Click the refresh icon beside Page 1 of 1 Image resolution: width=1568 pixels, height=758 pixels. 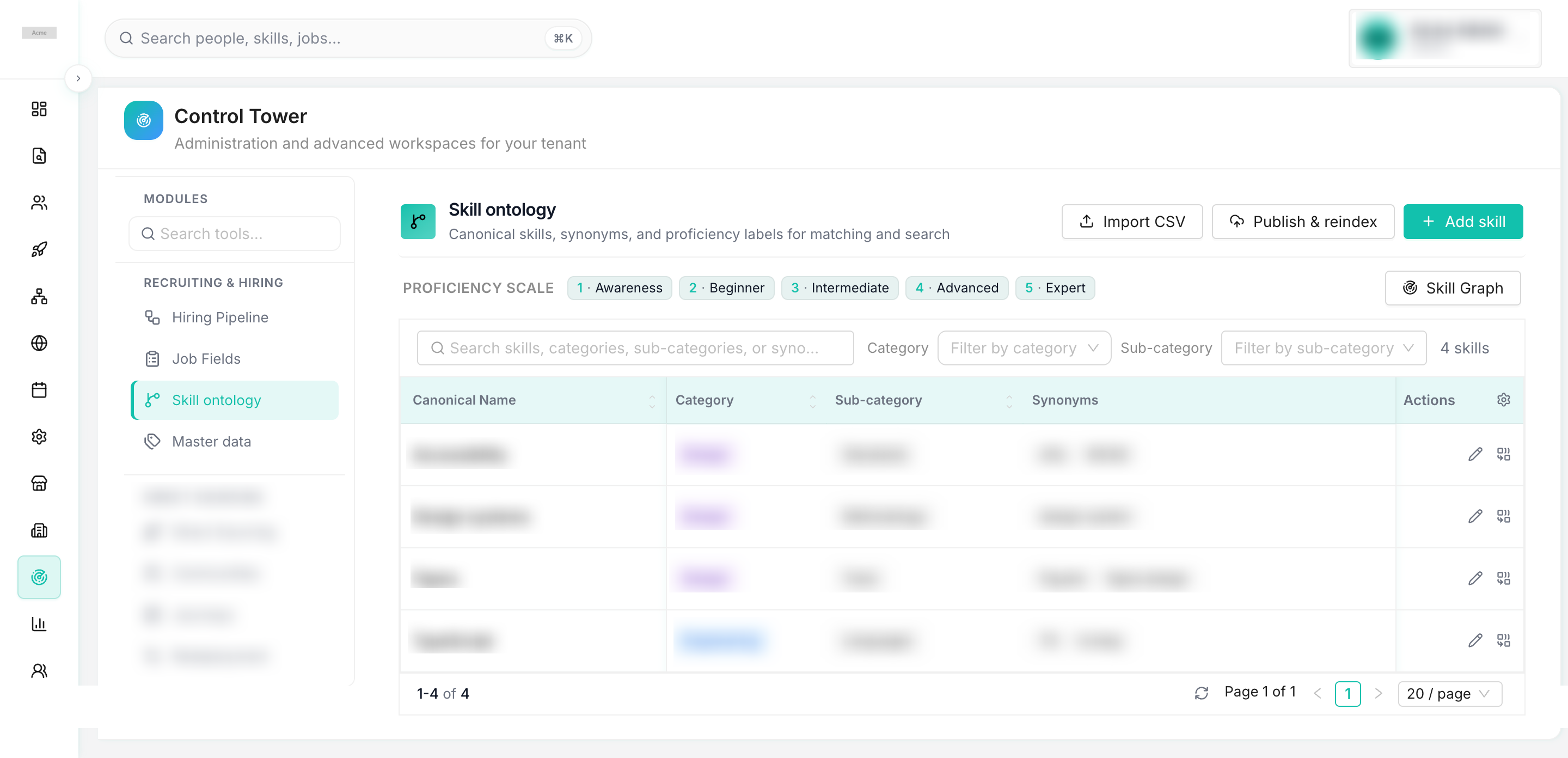[x=1201, y=693]
